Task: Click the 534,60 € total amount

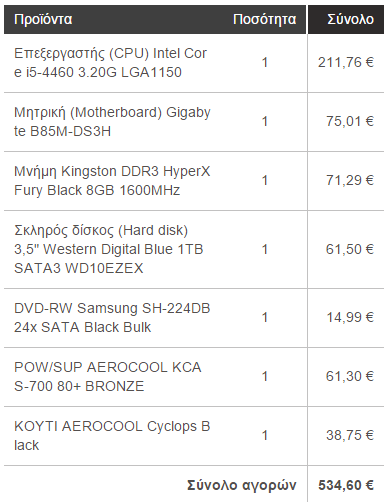Action: pos(346,485)
